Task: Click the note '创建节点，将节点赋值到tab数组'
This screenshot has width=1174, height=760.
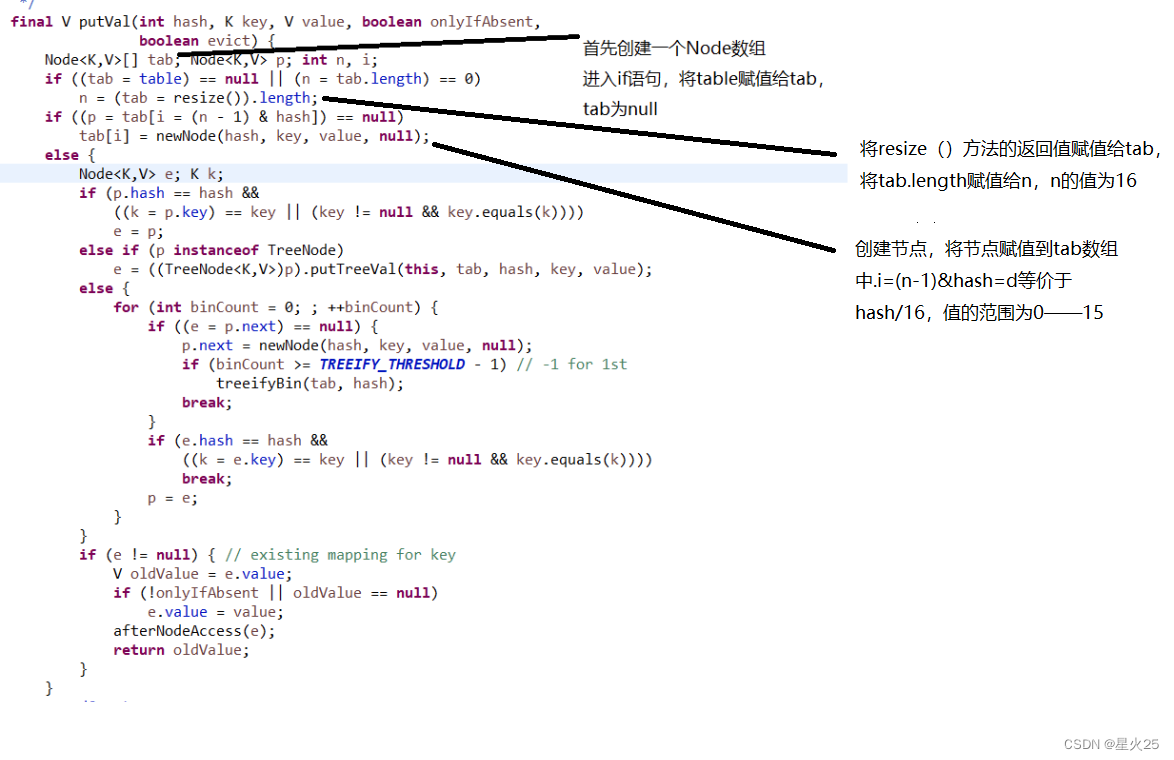Action: [987, 249]
